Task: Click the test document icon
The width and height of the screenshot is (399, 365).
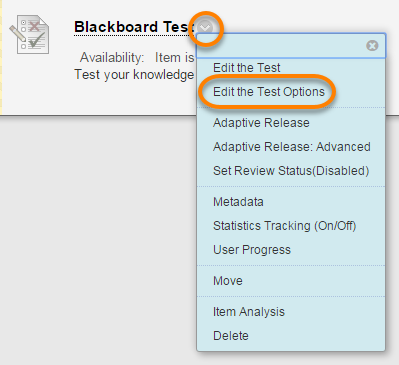Action: click(x=29, y=34)
